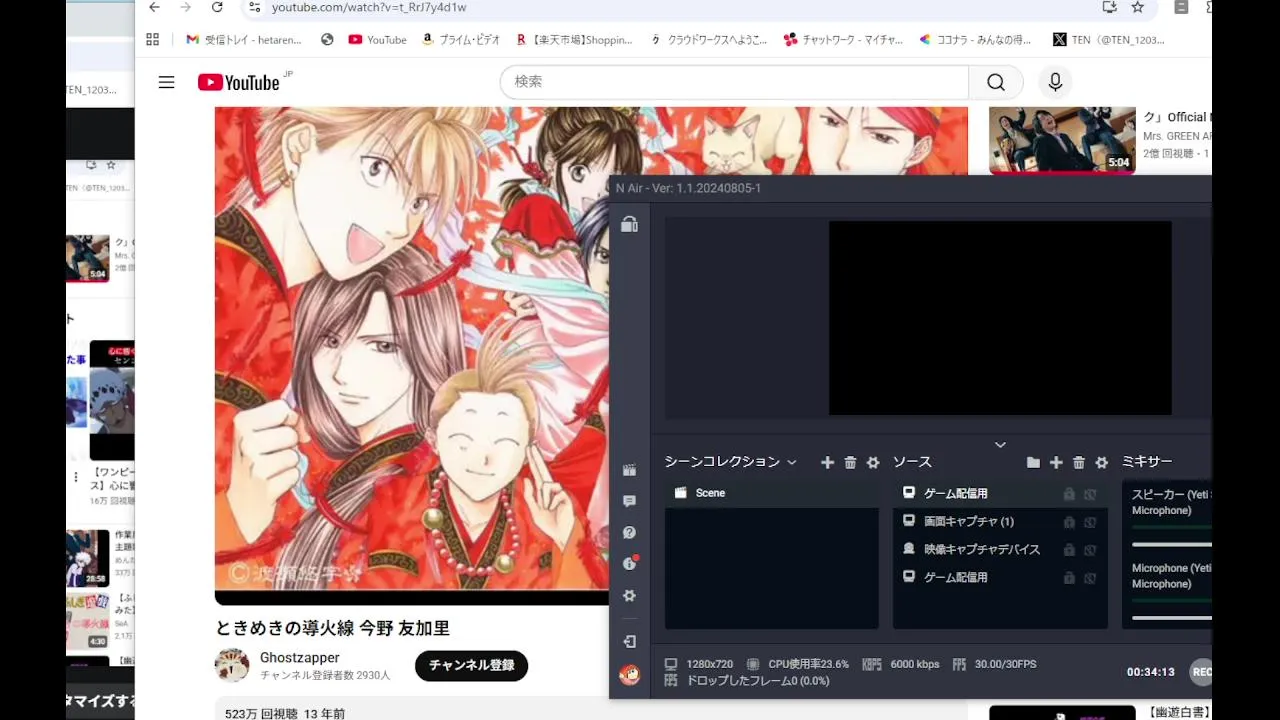The image size is (1280, 720).
Task: Click the 6000 kbps bitrate status entry
Action: pos(901,664)
